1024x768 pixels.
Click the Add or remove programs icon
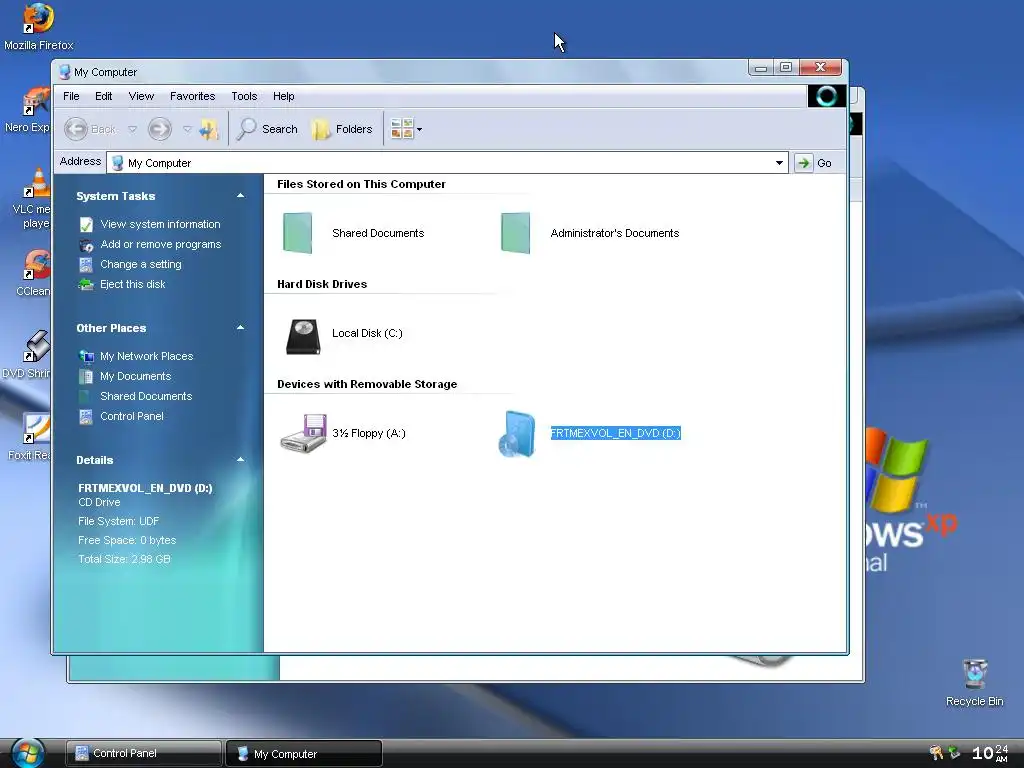pyautogui.click(x=86, y=245)
